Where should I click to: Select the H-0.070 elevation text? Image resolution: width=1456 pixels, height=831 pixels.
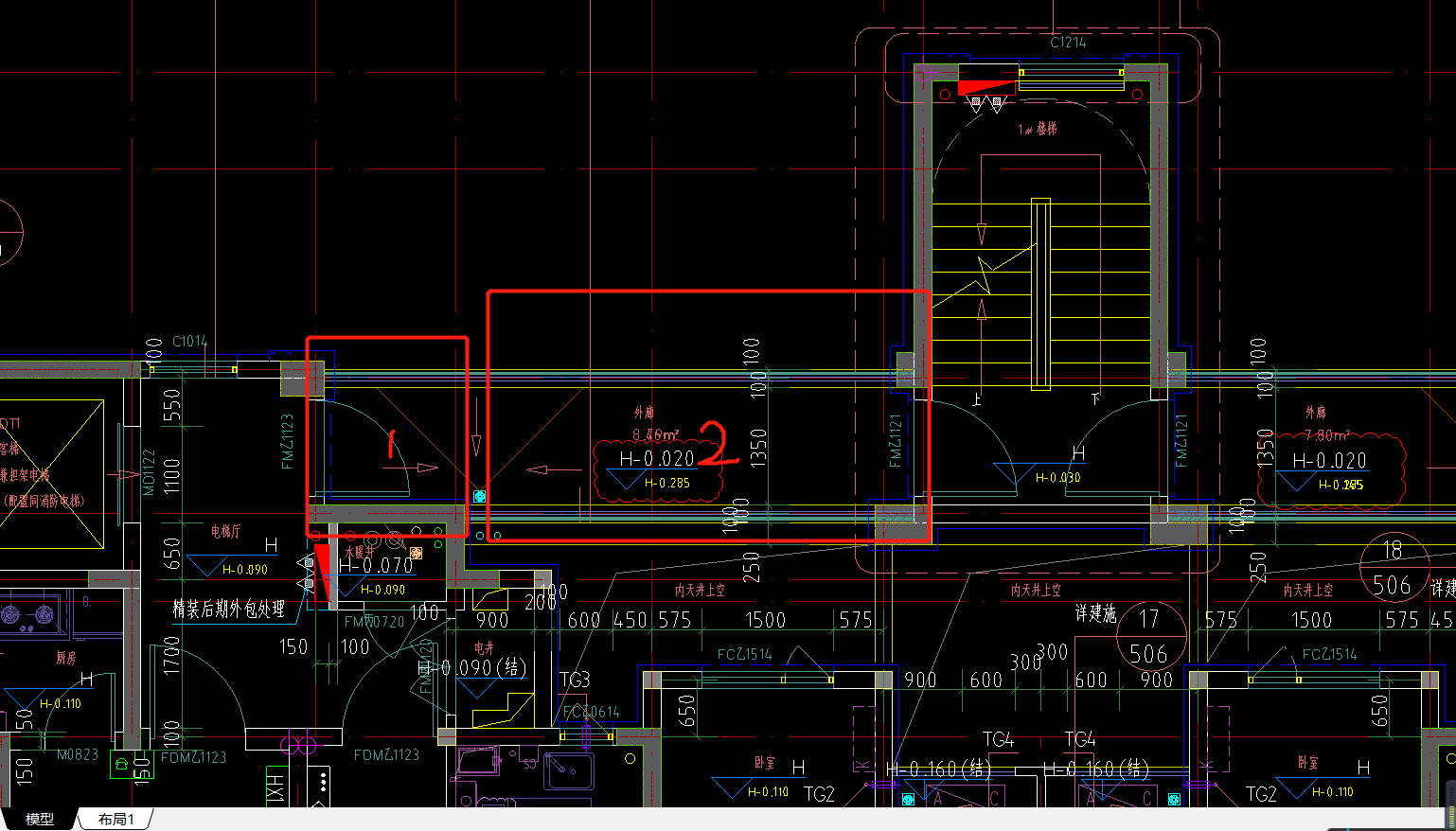pos(376,566)
